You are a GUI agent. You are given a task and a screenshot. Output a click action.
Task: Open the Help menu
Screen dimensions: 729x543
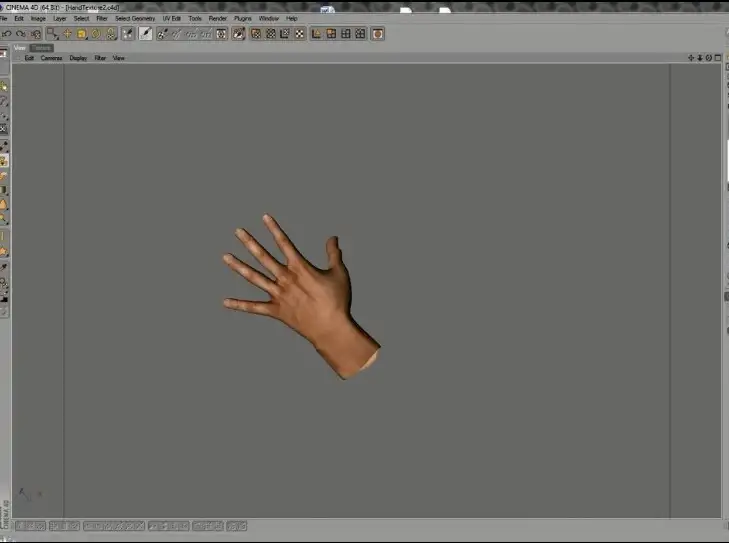pyautogui.click(x=292, y=19)
